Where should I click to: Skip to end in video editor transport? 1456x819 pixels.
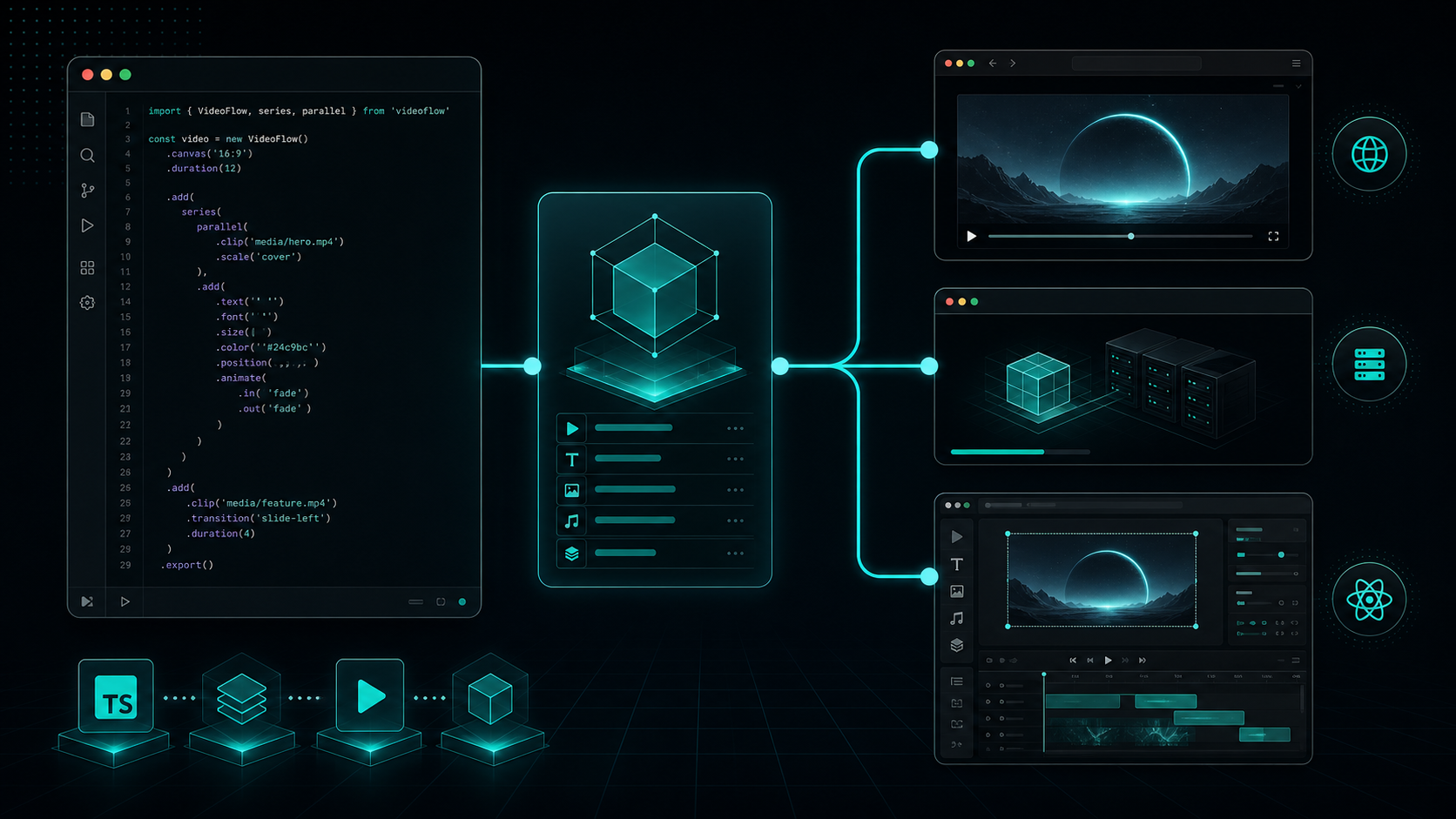pyautogui.click(x=1143, y=661)
